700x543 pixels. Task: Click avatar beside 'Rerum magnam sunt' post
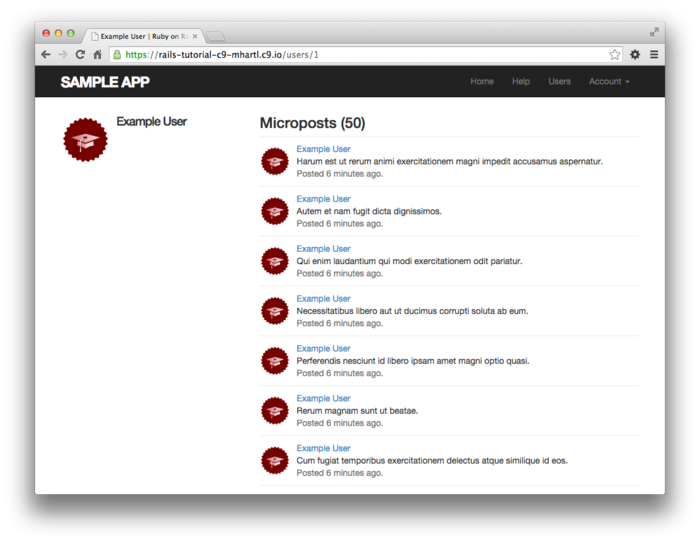click(275, 410)
